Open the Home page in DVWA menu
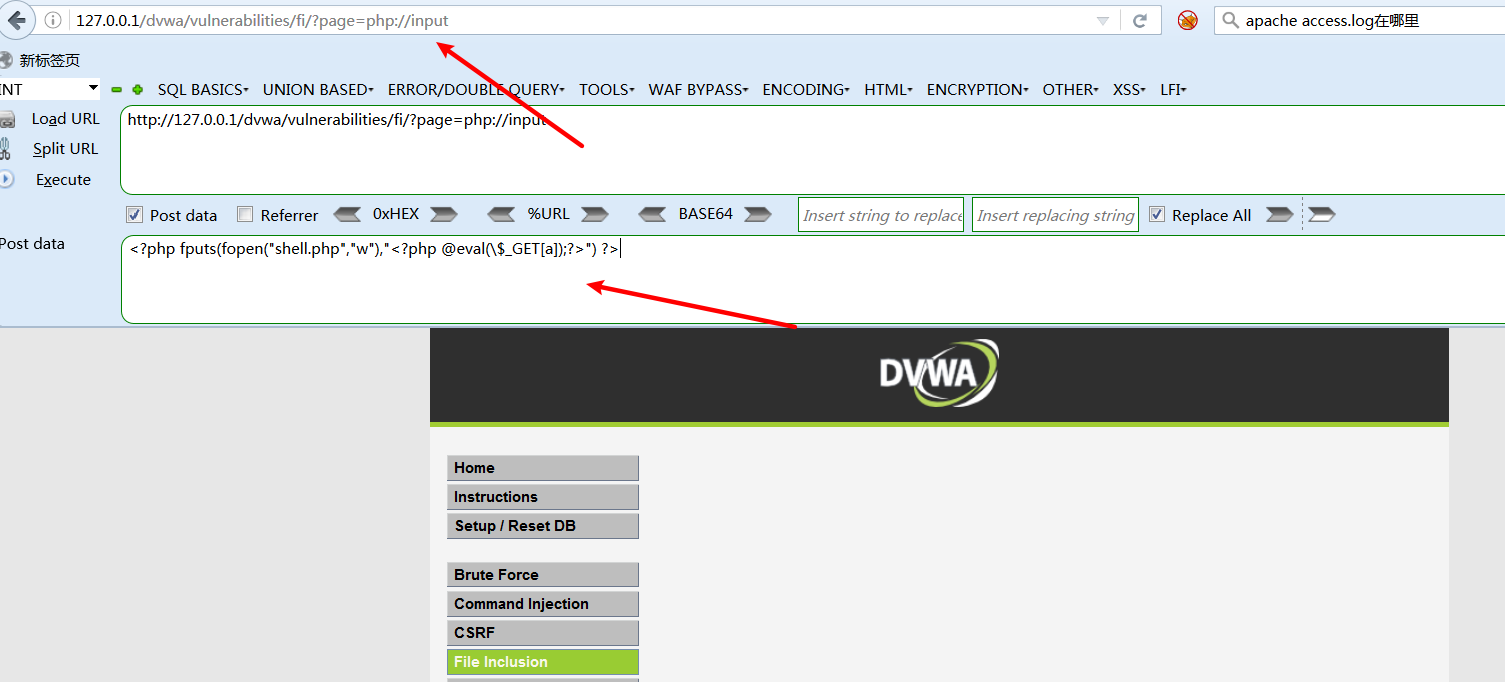Screen dimensions: 1505x682 (x=542, y=468)
